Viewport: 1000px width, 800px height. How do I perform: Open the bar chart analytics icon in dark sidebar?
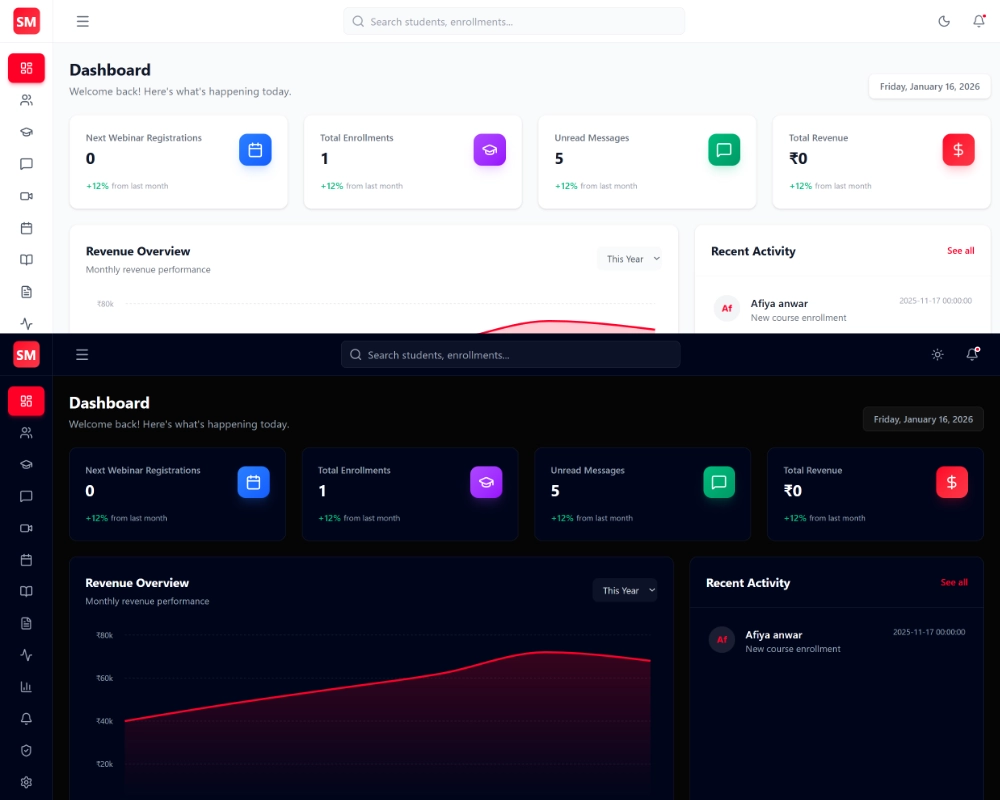click(26, 687)
